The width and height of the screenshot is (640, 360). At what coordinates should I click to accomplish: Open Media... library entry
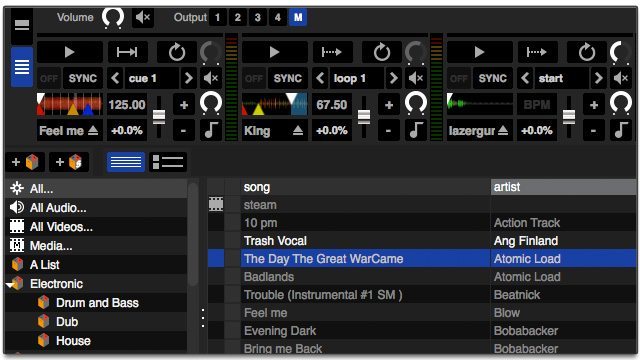(x=97, y=246)
